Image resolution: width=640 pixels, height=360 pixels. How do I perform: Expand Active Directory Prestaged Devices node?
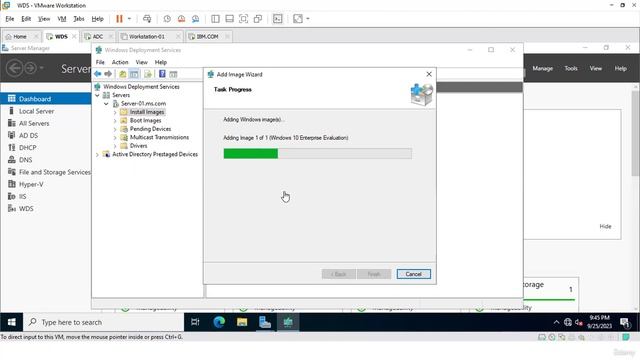click(97, 155)
